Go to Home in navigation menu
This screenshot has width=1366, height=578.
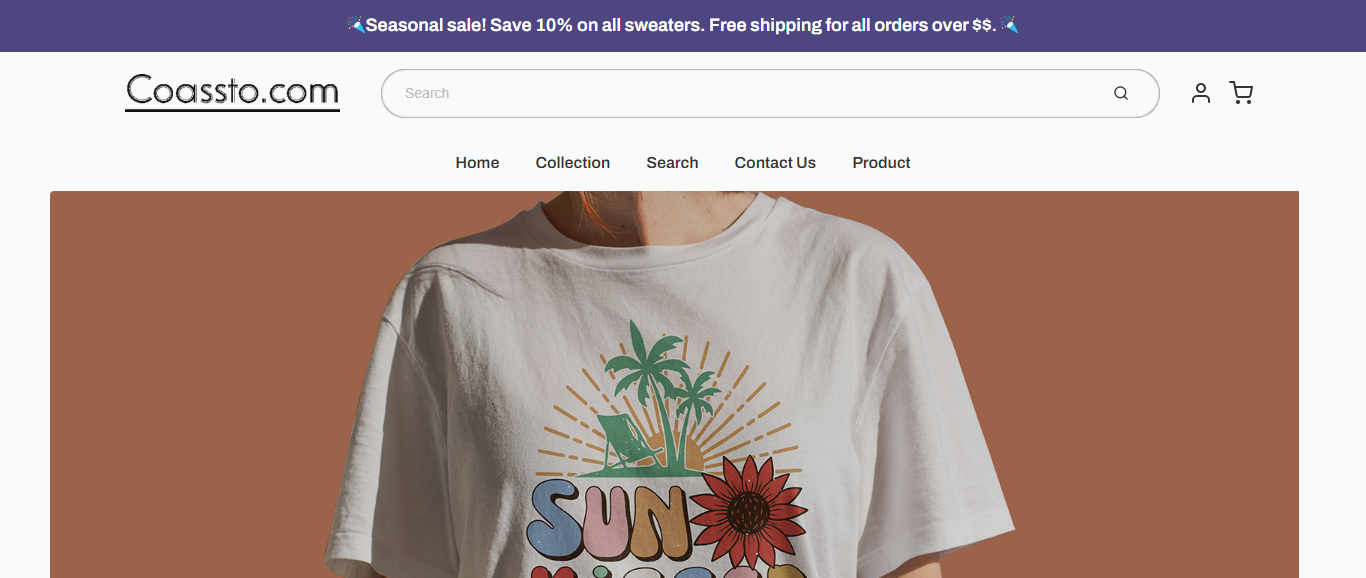click(477, 163)
